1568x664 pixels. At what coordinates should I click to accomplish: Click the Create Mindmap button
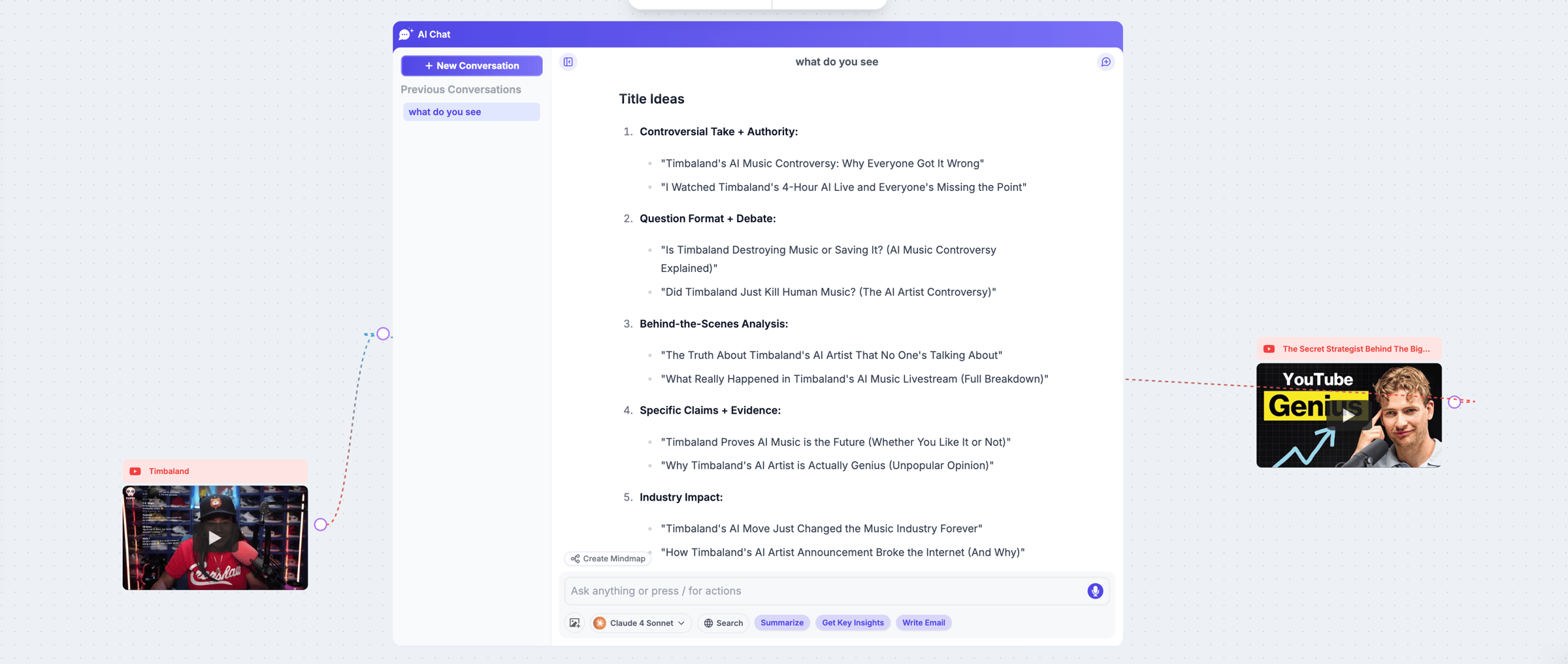(608, 559)
